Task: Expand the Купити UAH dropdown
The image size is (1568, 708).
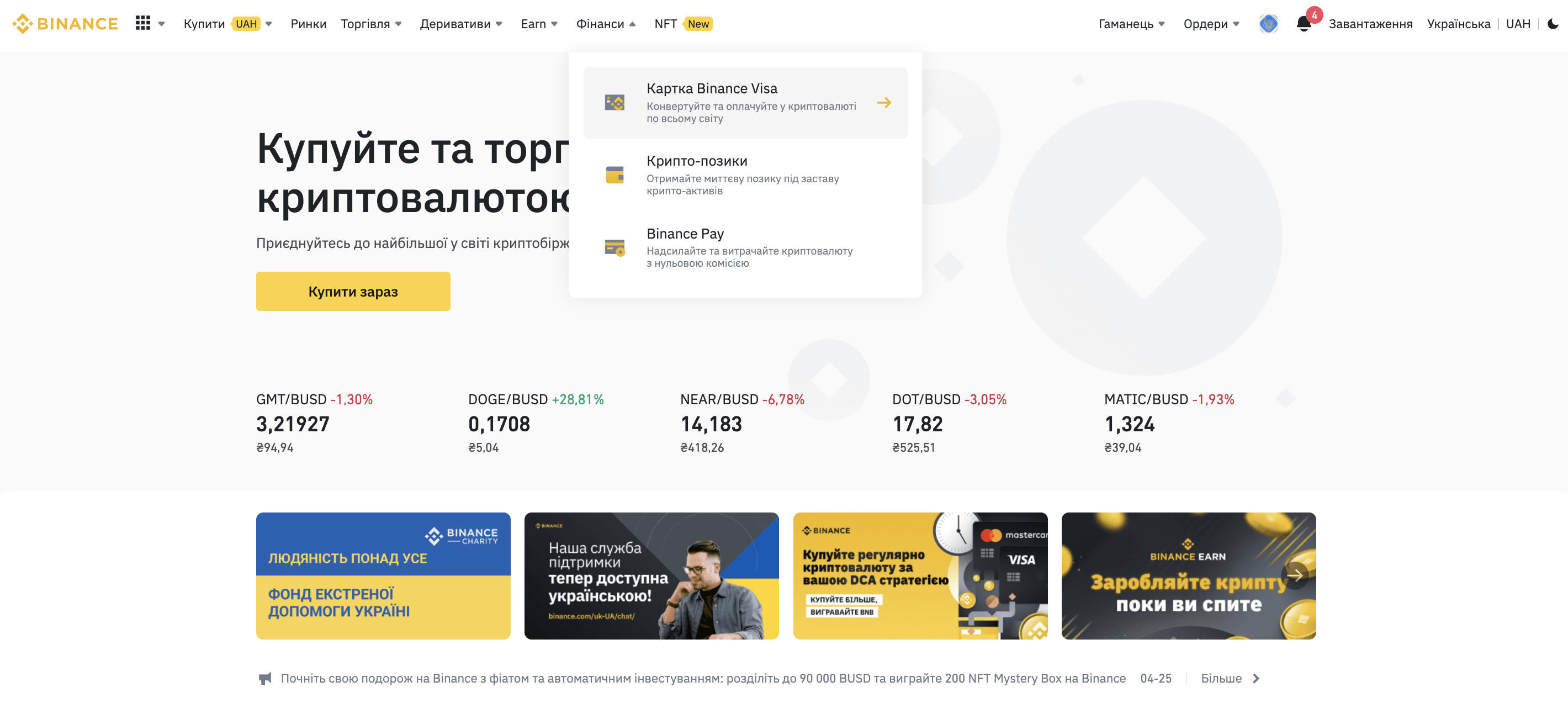Action: pos(227,24)
